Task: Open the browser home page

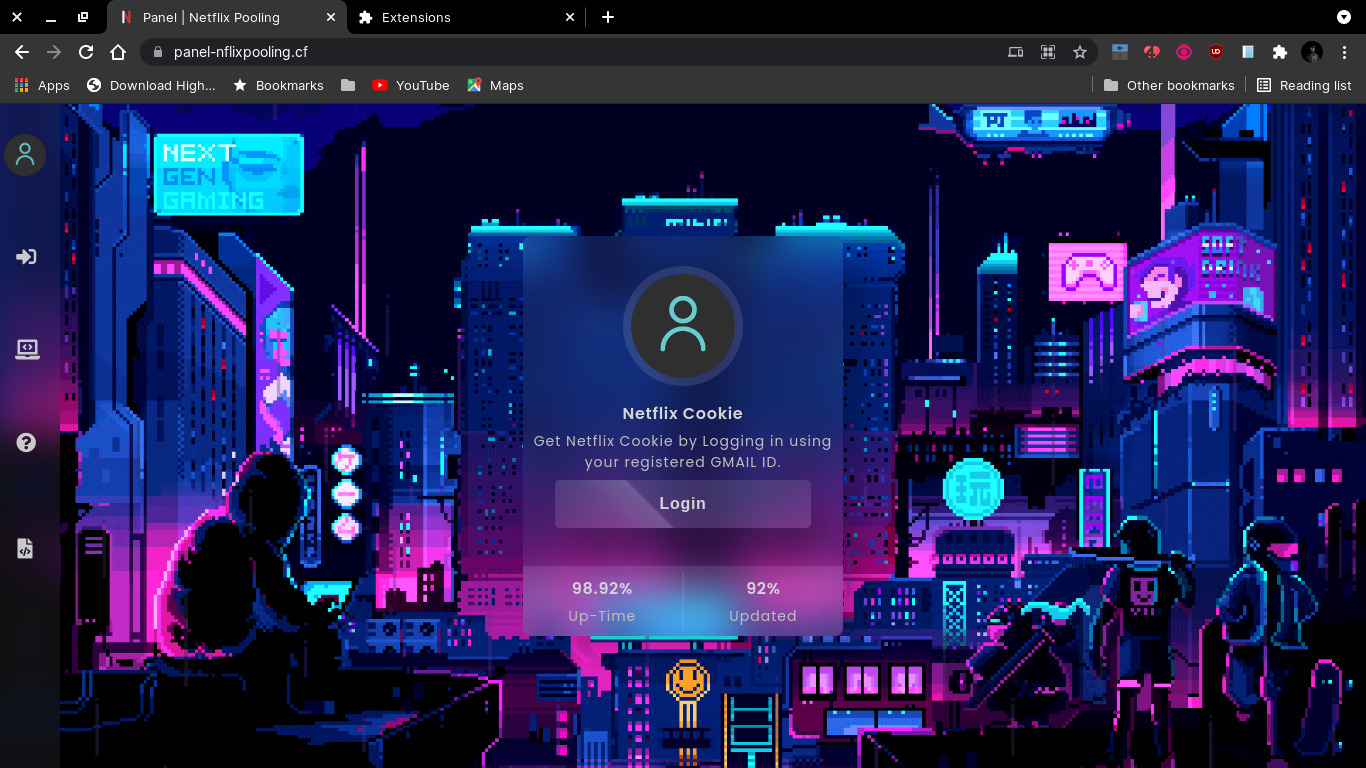Action: coord(118,52)
